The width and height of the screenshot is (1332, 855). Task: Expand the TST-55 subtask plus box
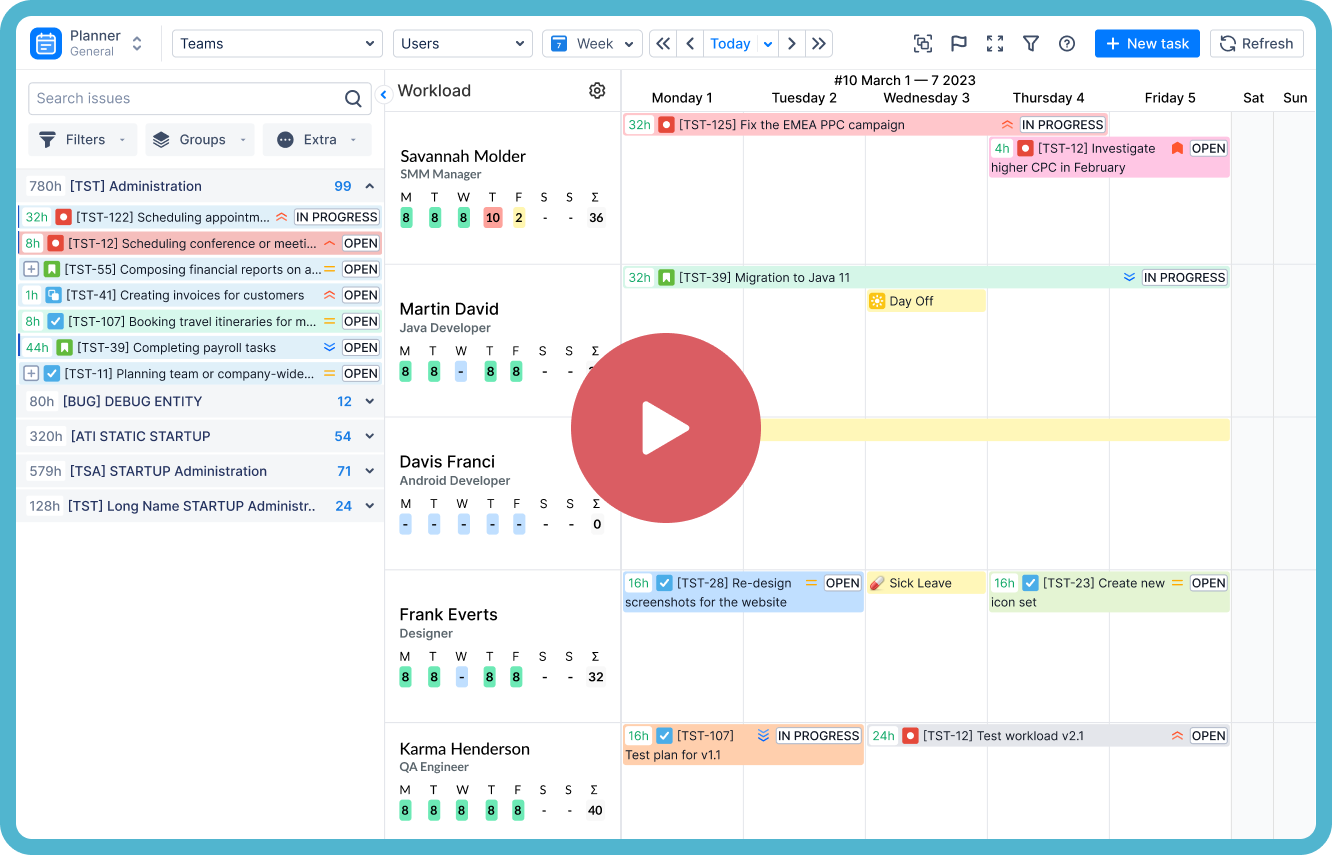(31, 270)
